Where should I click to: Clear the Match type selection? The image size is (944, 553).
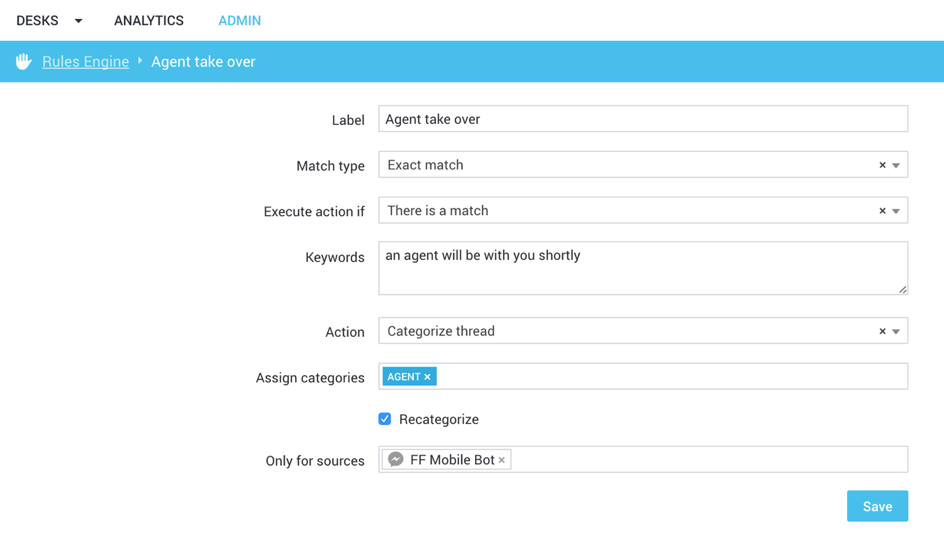coord(882,165)
